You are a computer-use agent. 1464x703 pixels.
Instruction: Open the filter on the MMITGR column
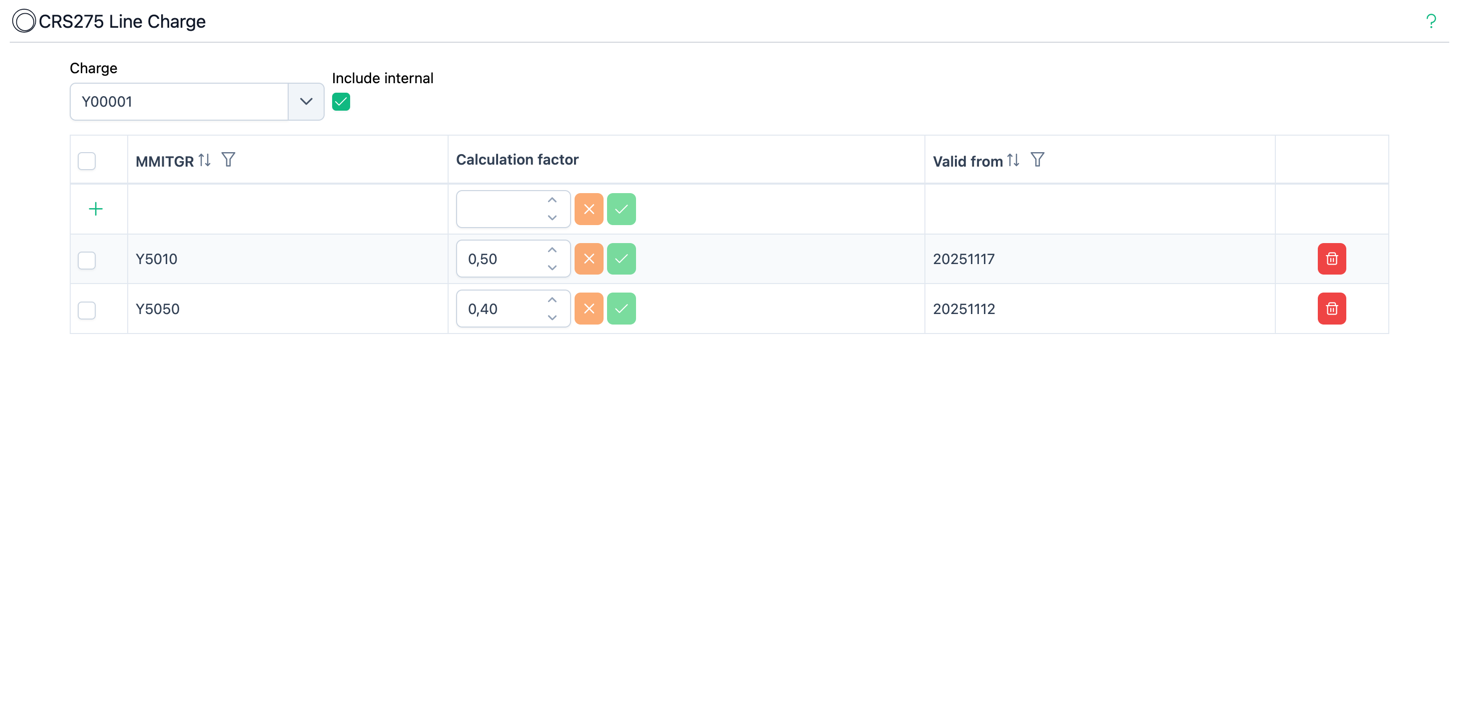click(x=228, y=159)
